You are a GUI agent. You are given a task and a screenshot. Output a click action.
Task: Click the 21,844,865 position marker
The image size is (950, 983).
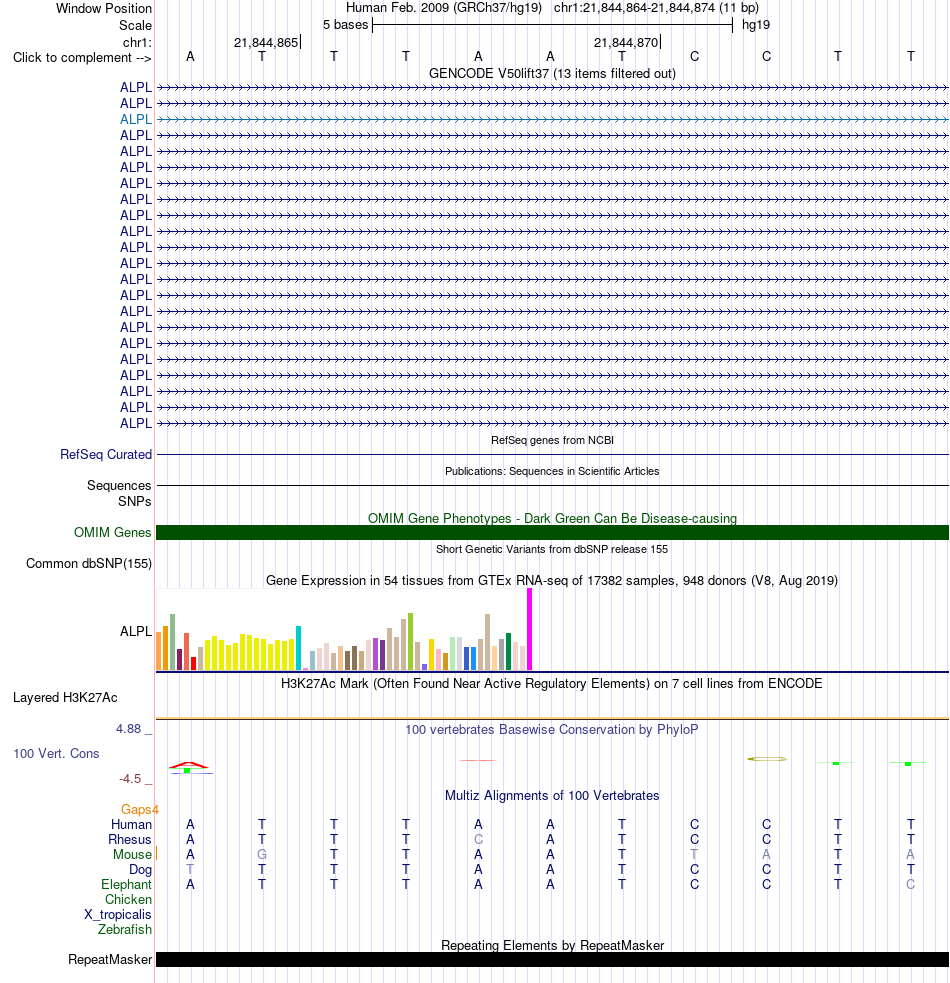tap(266, 42)
